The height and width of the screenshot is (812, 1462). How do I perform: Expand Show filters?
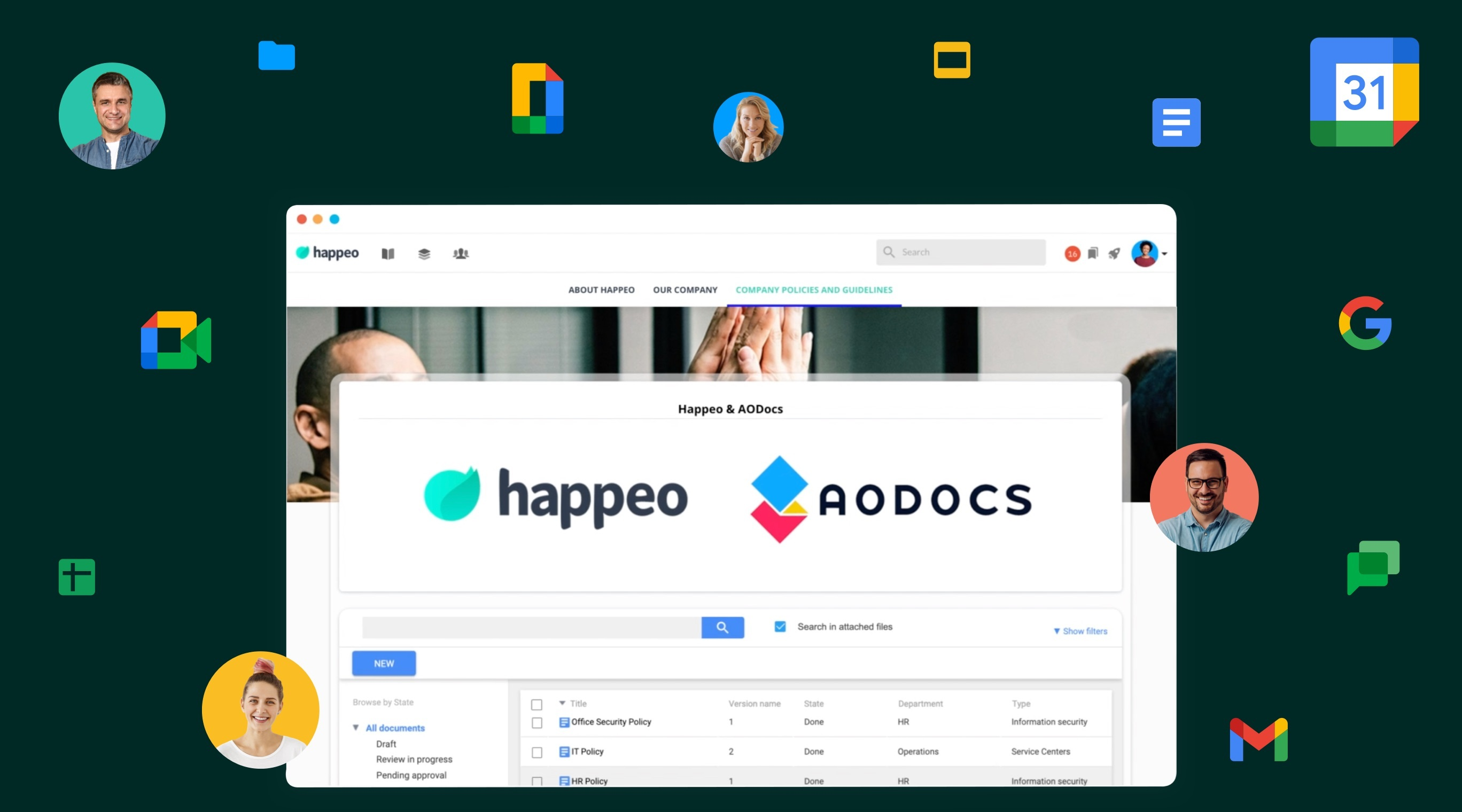pos(1080,630)
